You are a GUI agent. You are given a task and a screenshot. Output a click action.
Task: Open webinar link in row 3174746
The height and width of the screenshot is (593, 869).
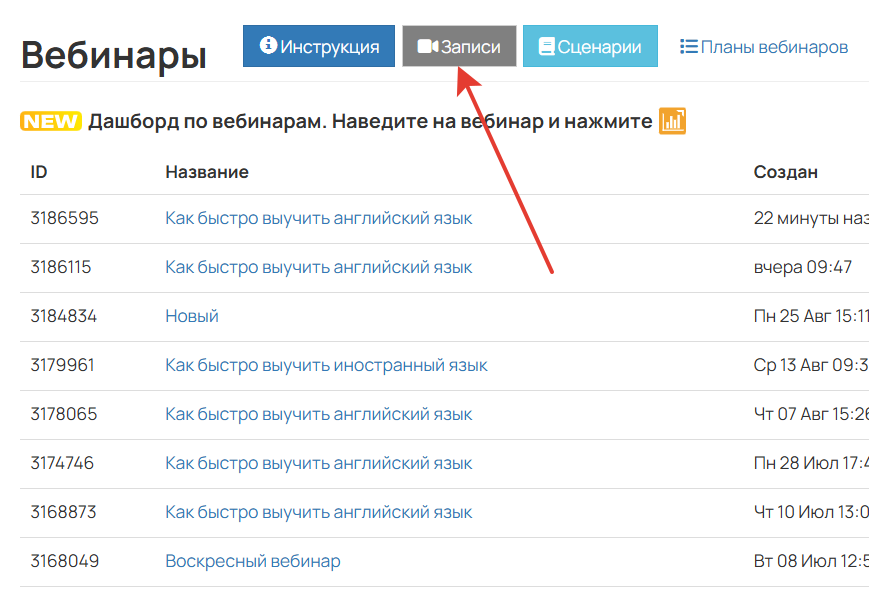[x=318, y=463]
